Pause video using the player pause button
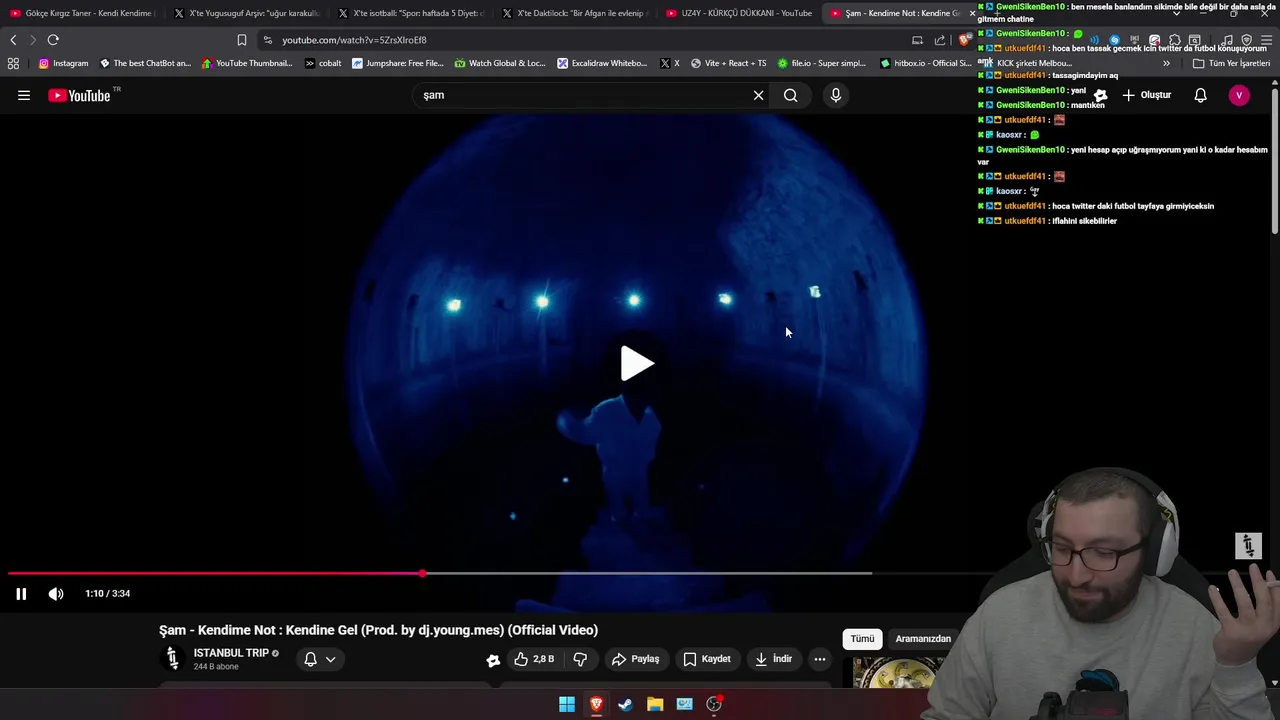 pyautogui.click(x=21, y=593)
